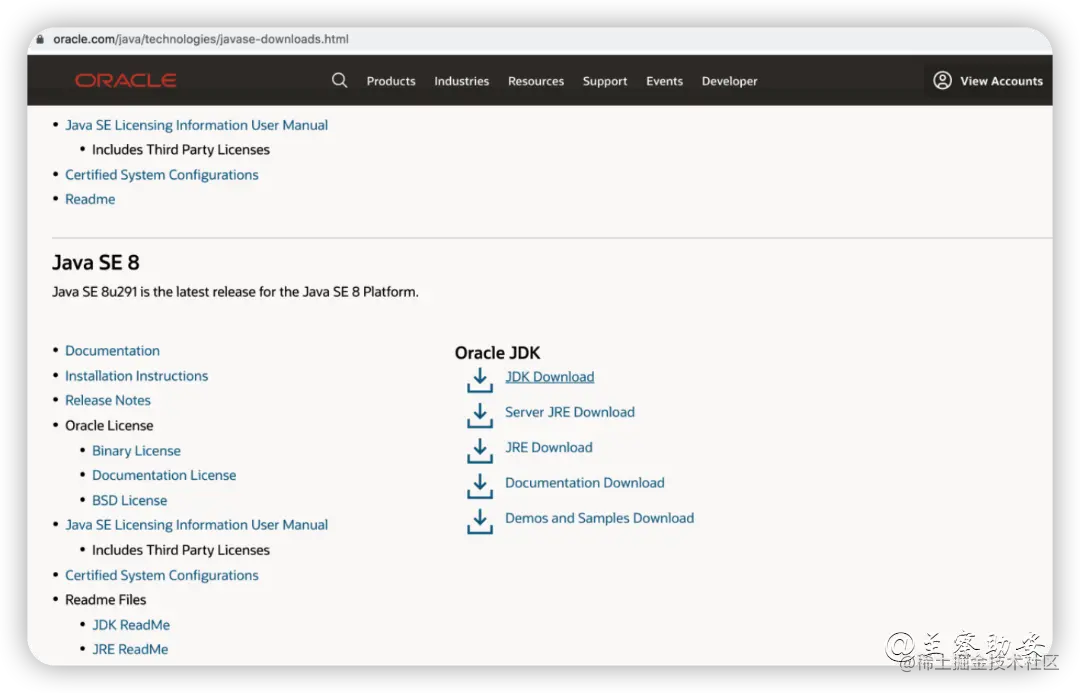Viewport: 1080px width, 693px height.
Task: Click the JDK Download link
Action: tap(550, 377)
